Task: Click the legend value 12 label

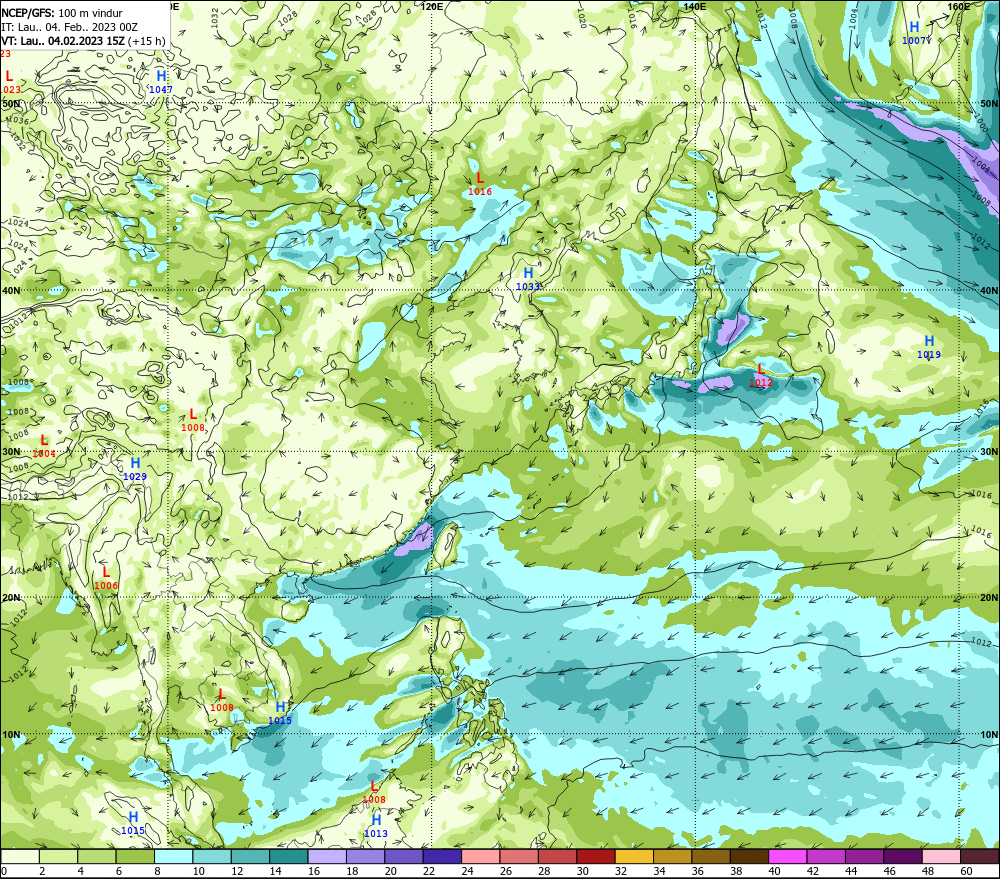Action: (x=237, y=871)
